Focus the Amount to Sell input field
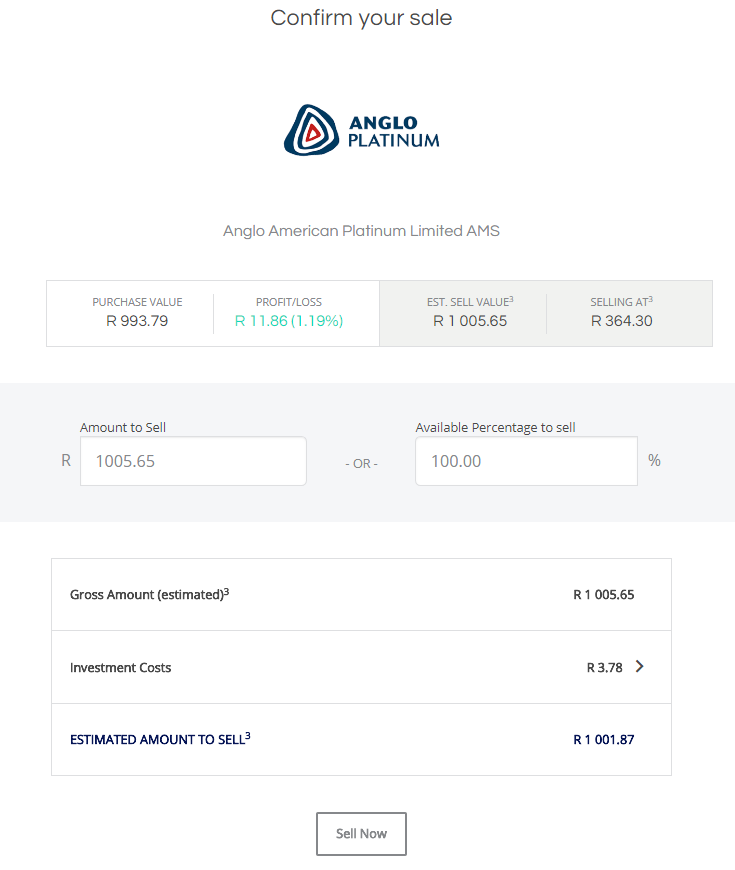The image size is (735, 870). (193, 461)
